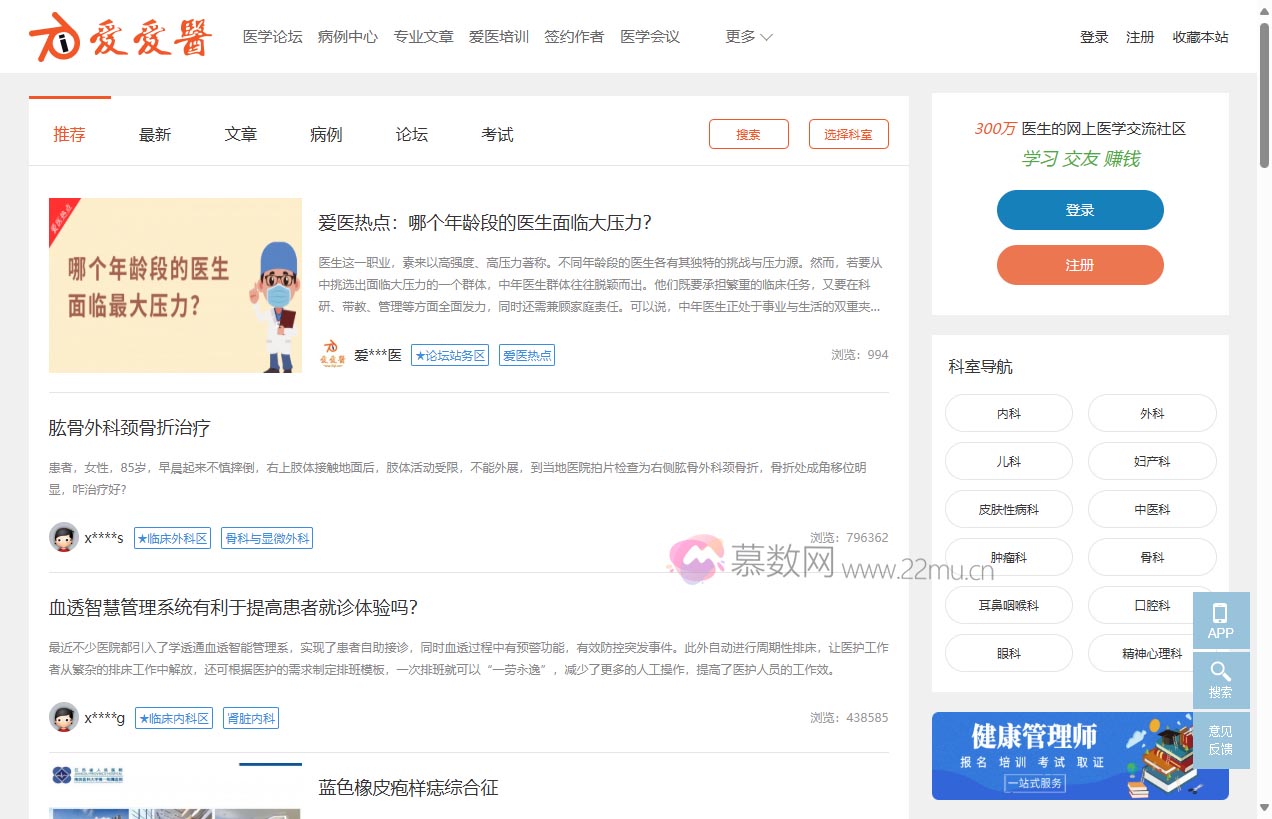Open the 意见反馈 feedback panel
This screenshot has height=819, width=1272.
click(x=1221, y=740)
